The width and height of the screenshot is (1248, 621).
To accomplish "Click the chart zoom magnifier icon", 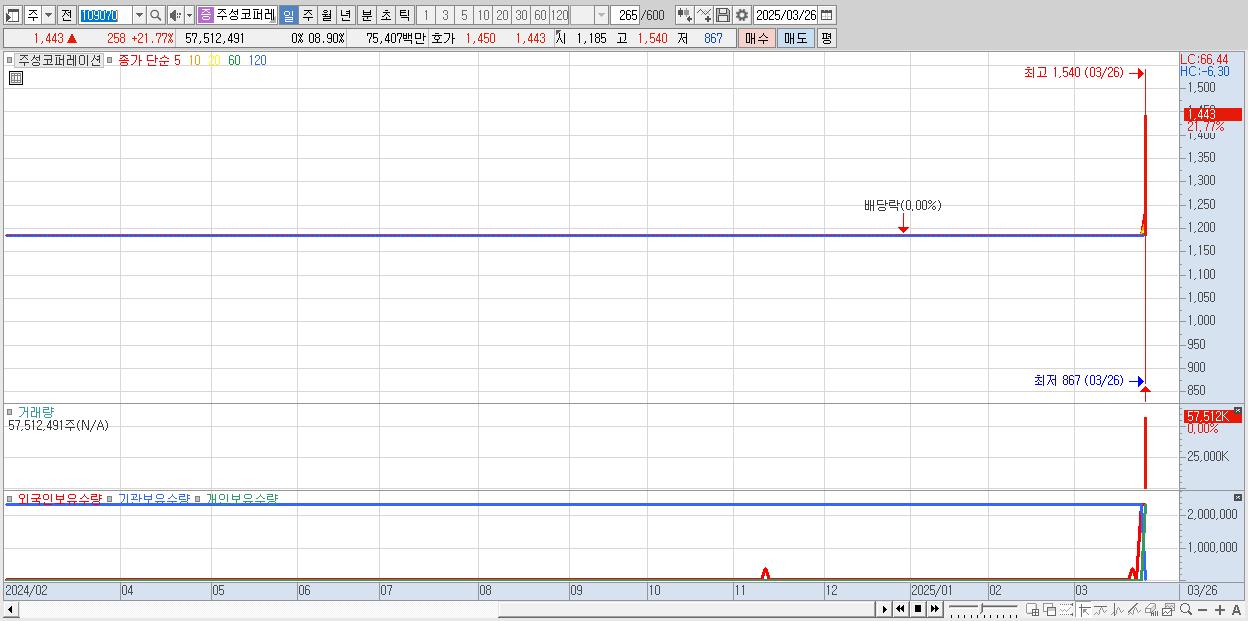I will (1185, 609).
